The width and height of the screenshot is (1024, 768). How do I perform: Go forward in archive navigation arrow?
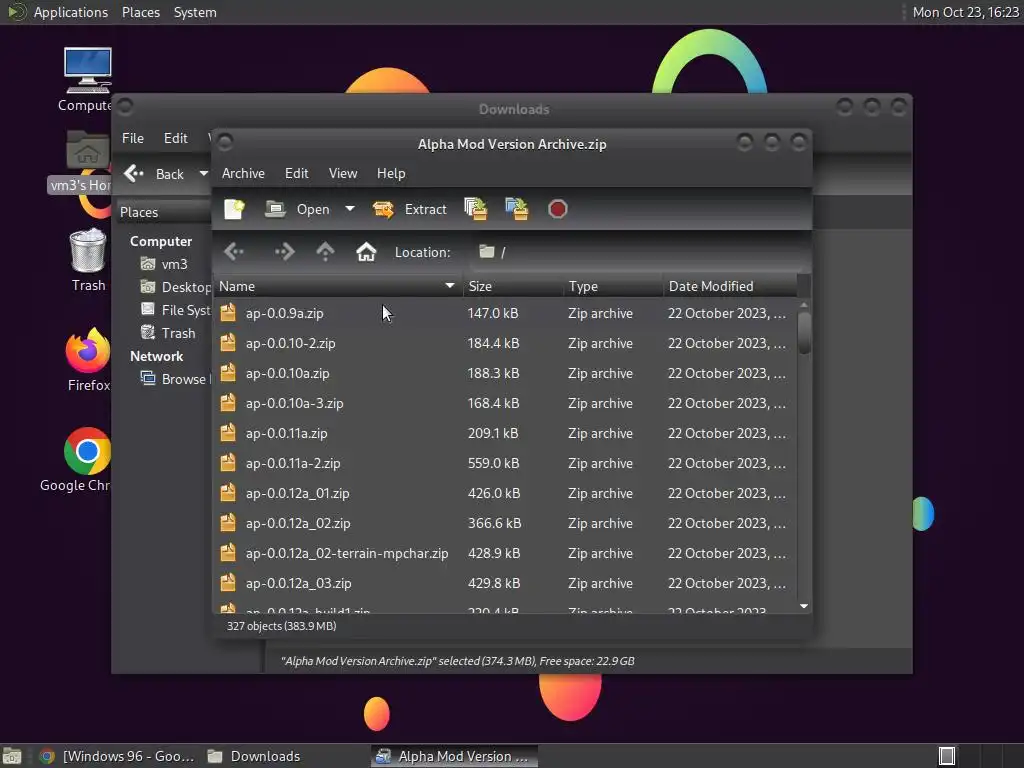(x=285, y=251)
